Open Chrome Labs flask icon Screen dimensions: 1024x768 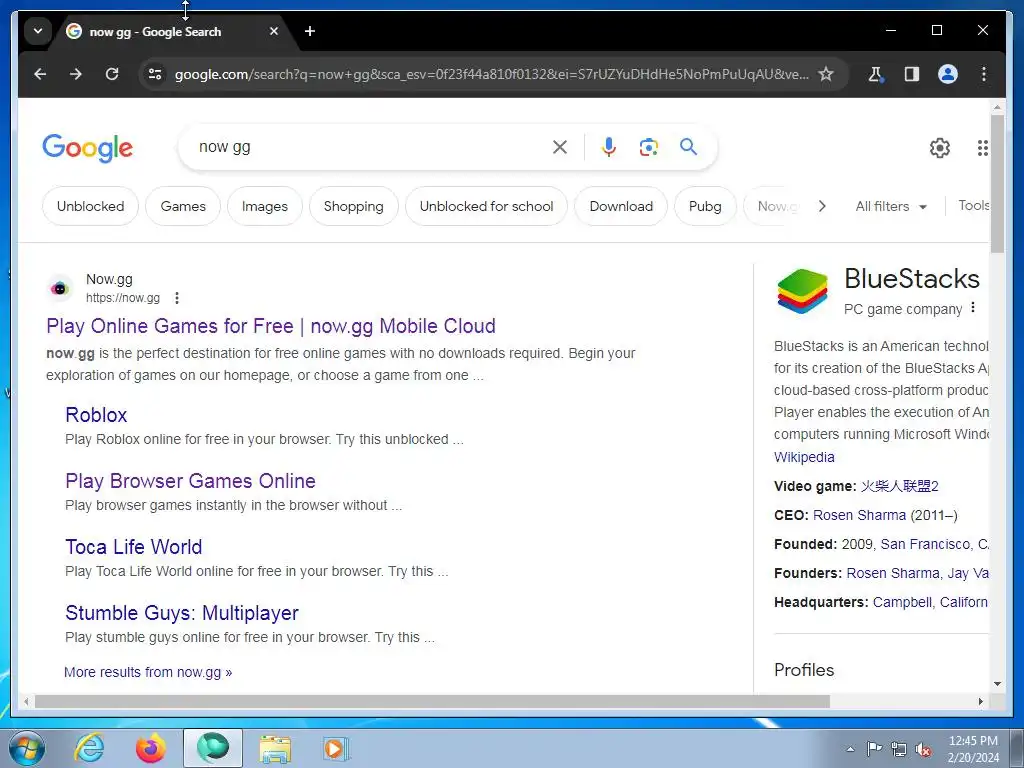875,74
